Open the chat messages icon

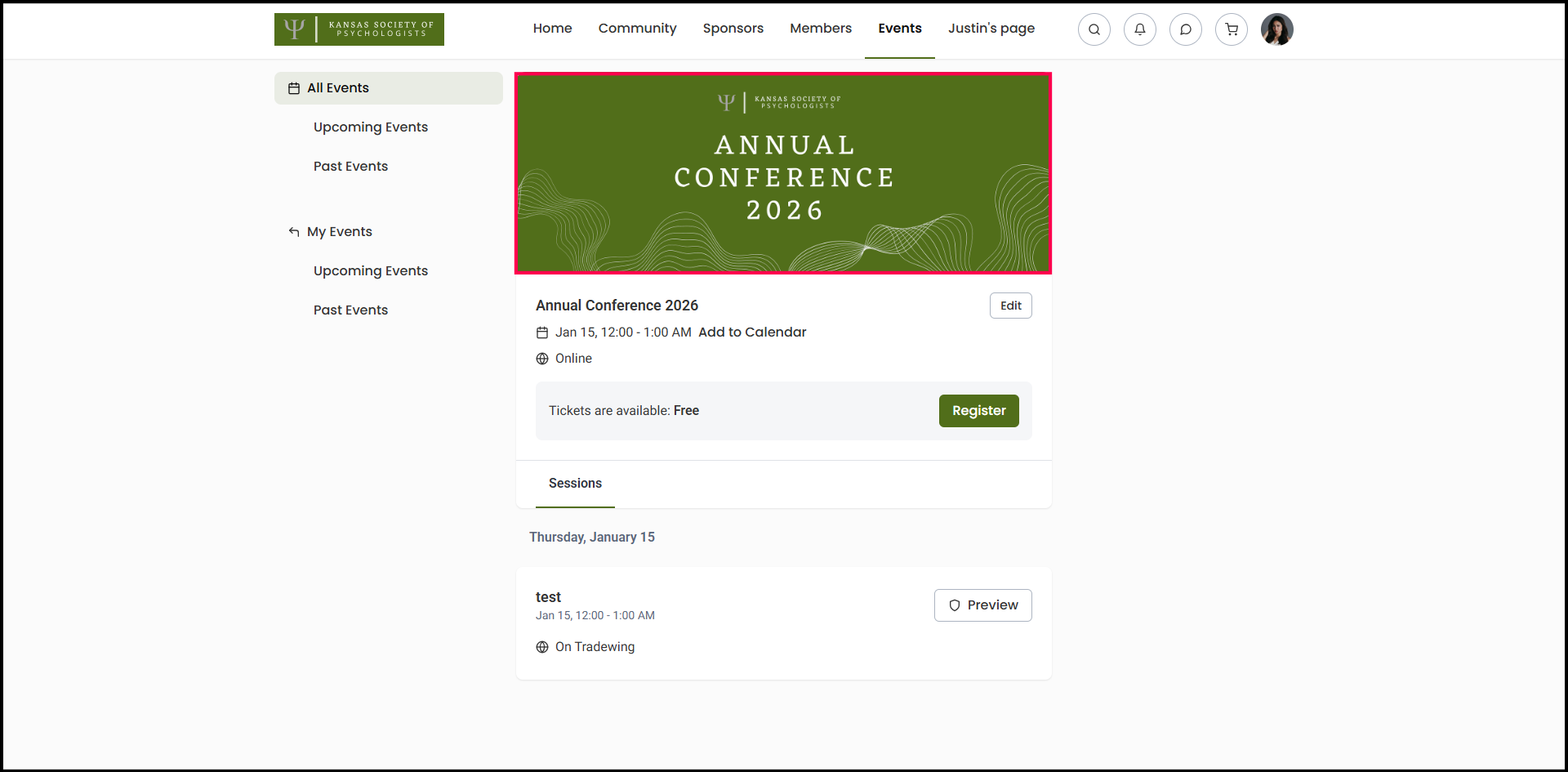point(1186,29)
